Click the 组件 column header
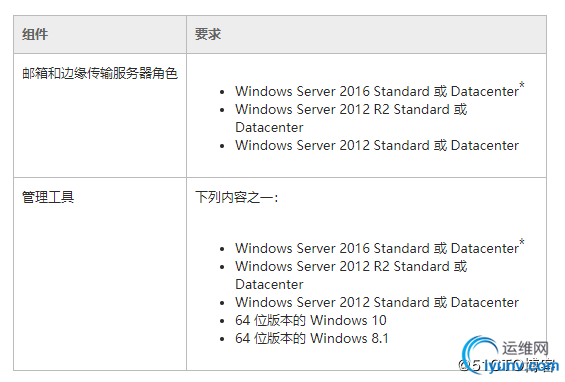Viewport: 565px width, 382px height. (35, 35)
